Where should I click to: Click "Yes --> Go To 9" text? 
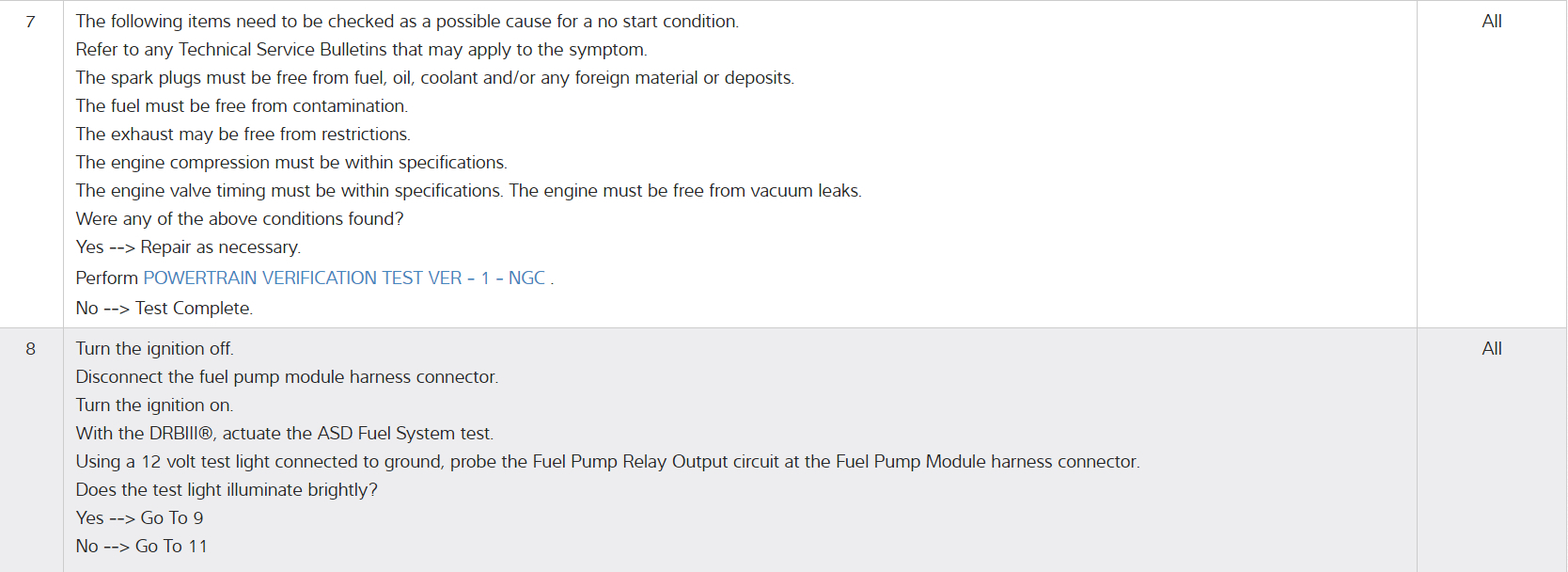(x=139, y=518)
